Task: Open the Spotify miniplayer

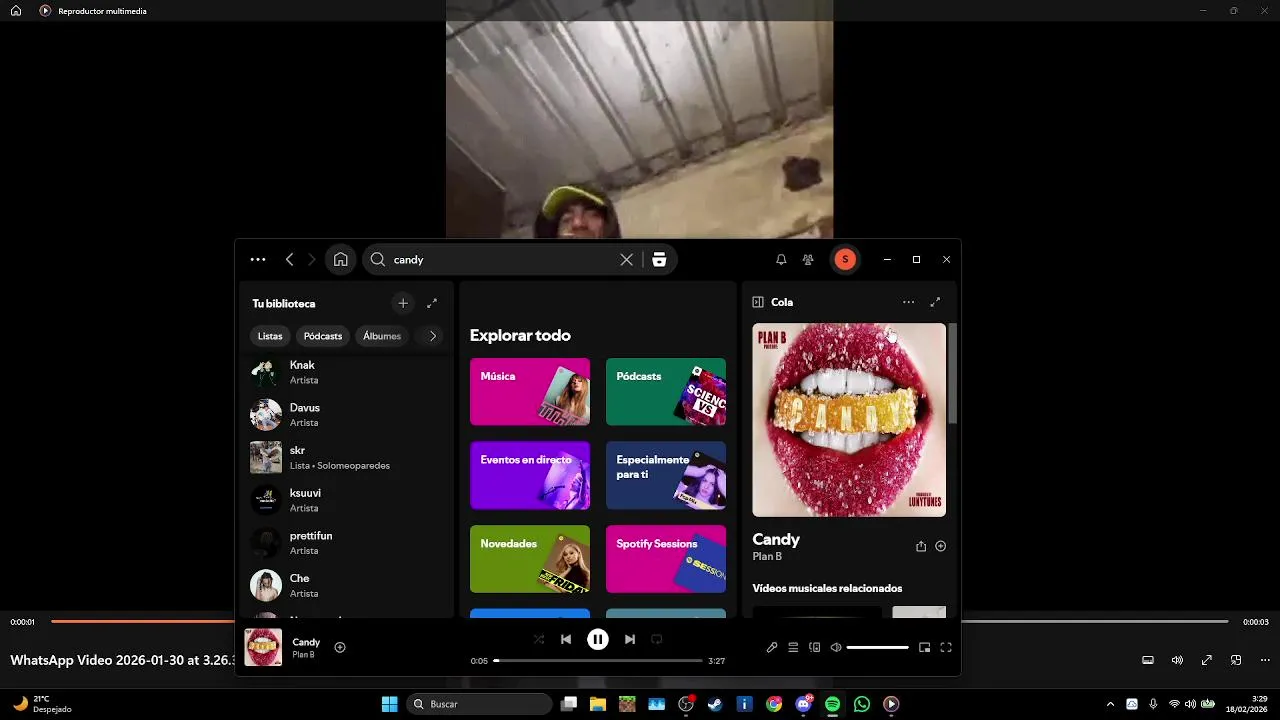Action: 924,647
